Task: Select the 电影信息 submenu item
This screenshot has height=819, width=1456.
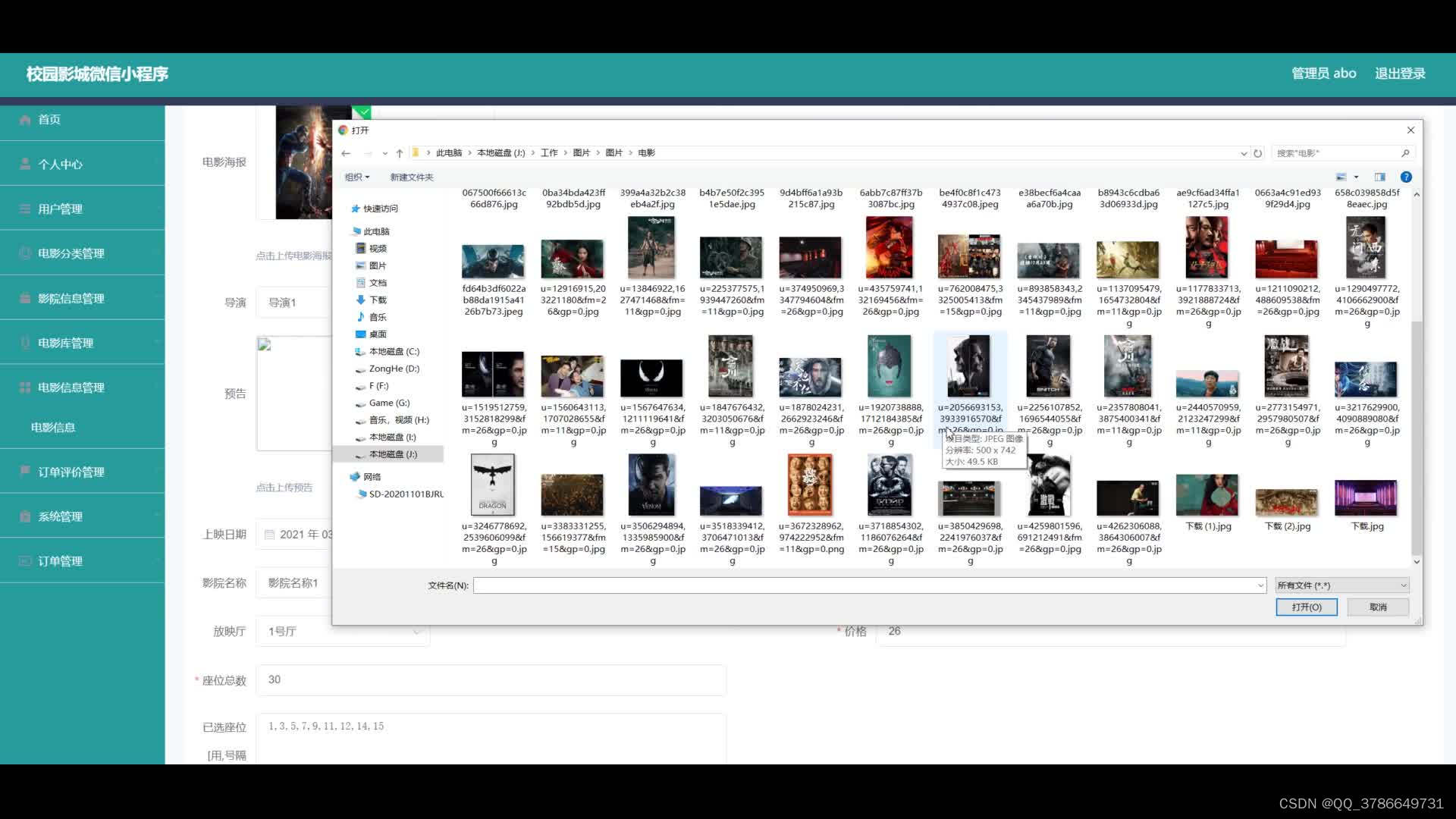Action: 53,428
